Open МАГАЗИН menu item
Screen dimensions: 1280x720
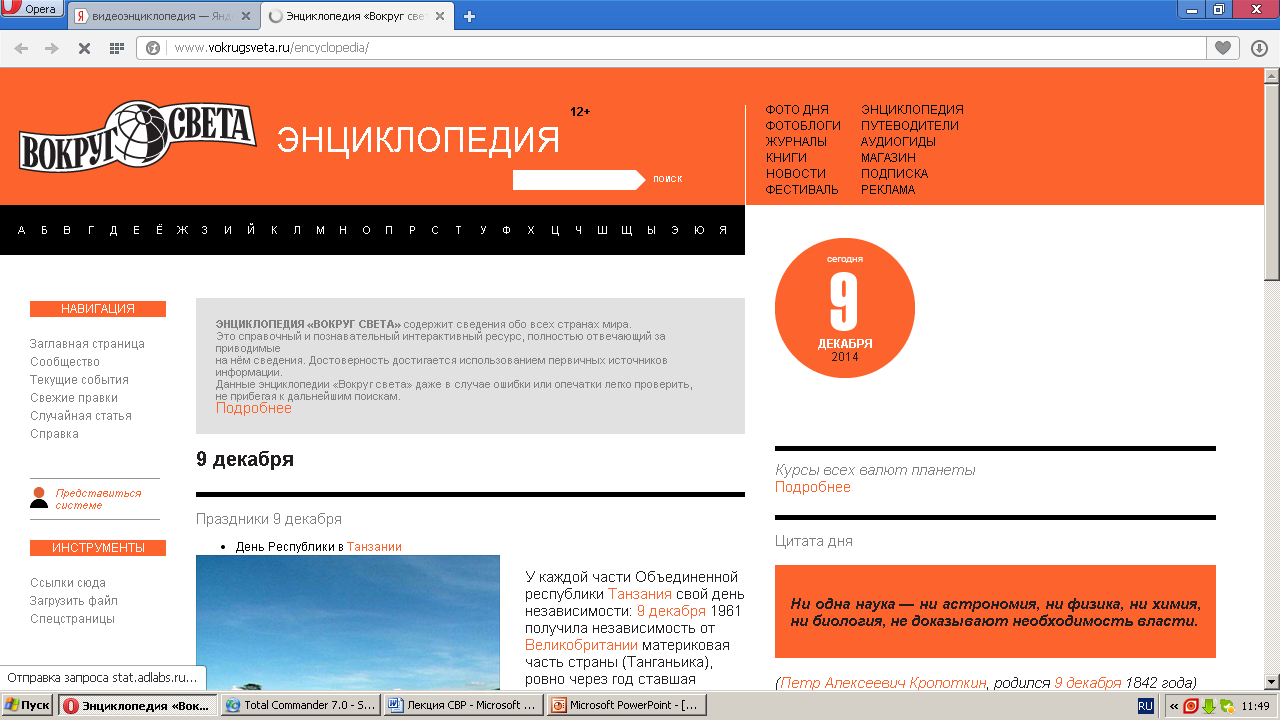(x=888, y=158)
